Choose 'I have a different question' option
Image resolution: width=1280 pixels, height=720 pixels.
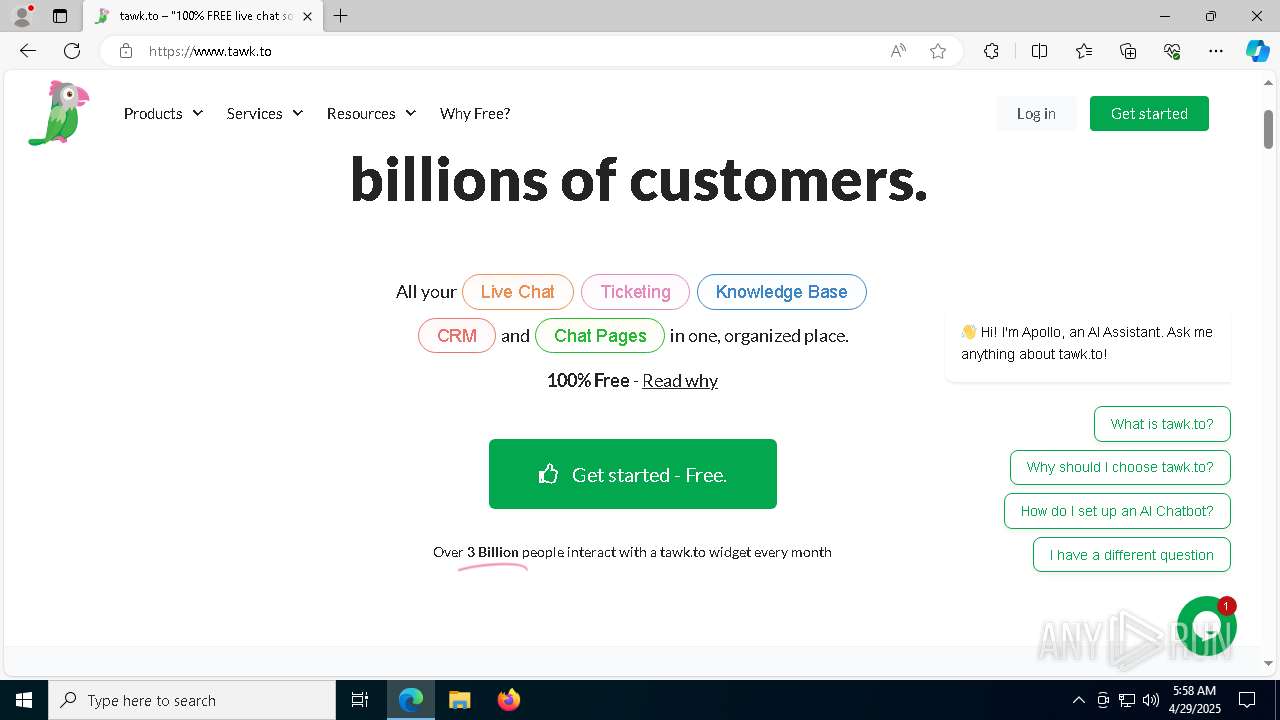click(x=1132, y=555)
